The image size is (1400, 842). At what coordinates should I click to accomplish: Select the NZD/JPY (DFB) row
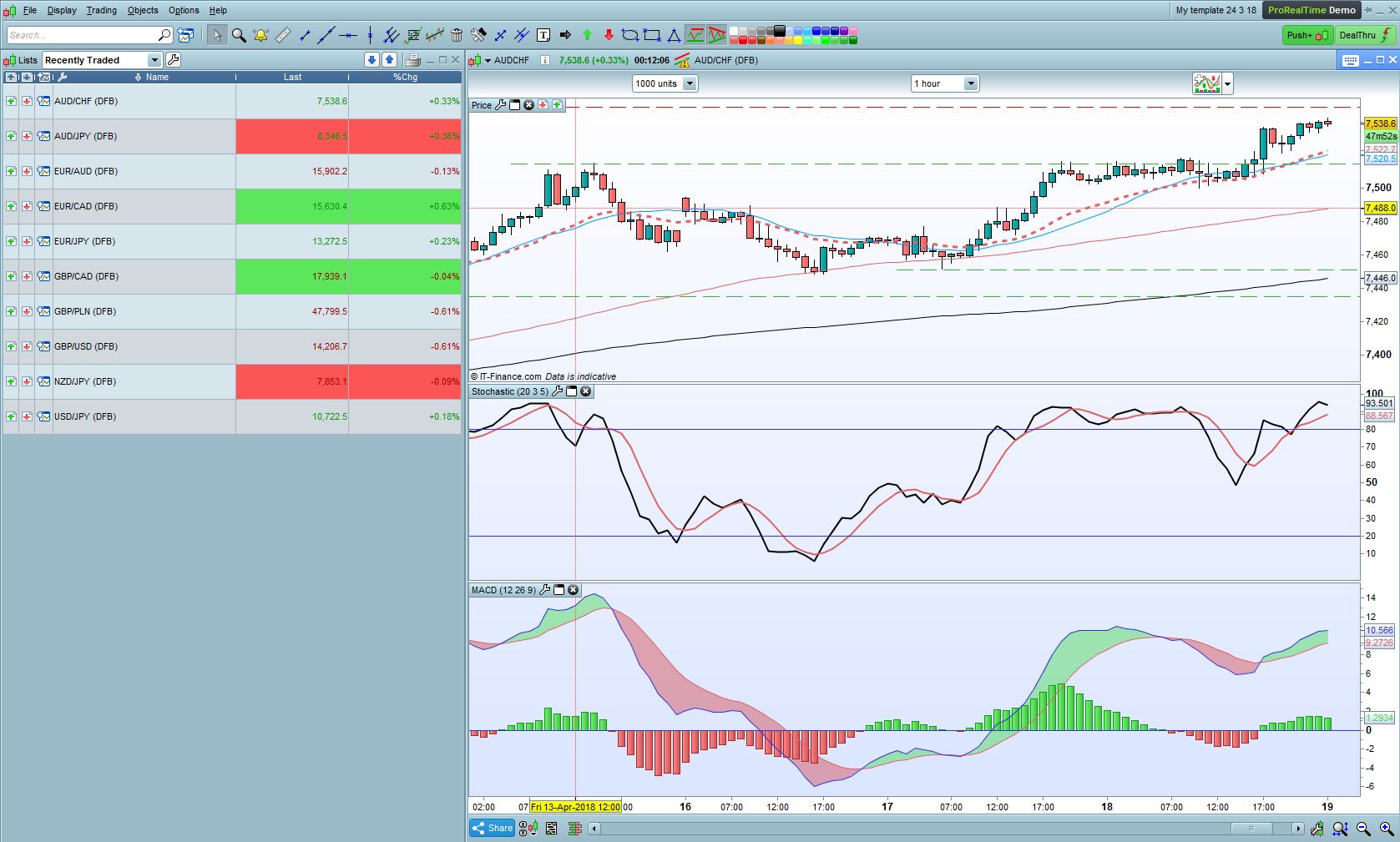232,381
